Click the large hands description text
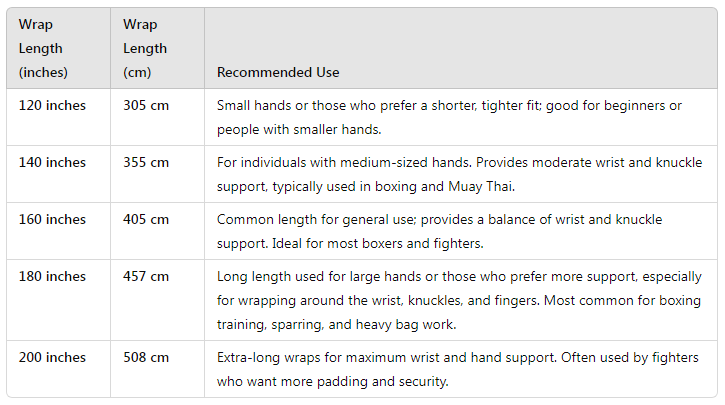This screenshot has height=405, width=725. [456, 300]
